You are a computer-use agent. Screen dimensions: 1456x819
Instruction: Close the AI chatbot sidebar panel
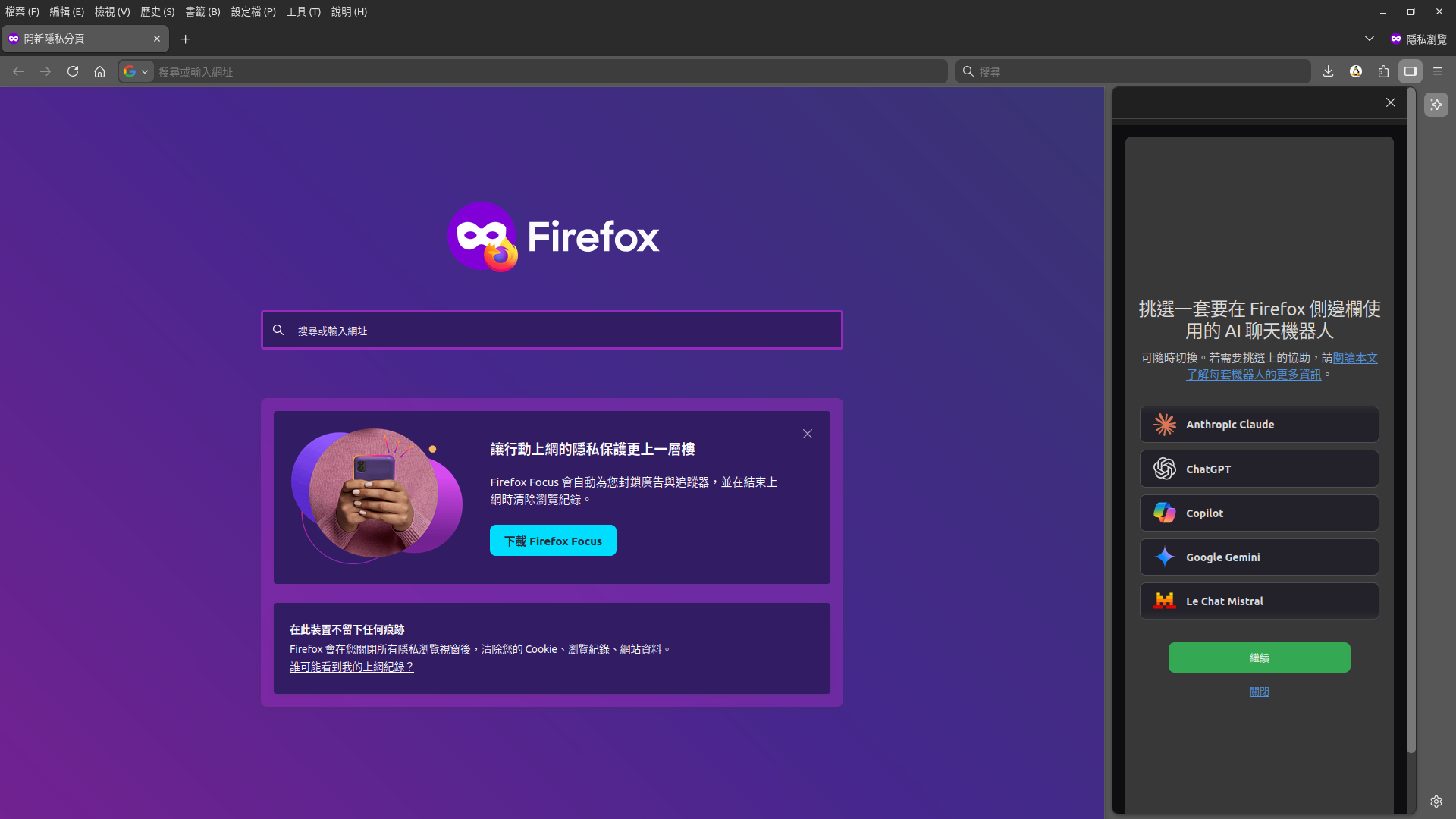1391,102
